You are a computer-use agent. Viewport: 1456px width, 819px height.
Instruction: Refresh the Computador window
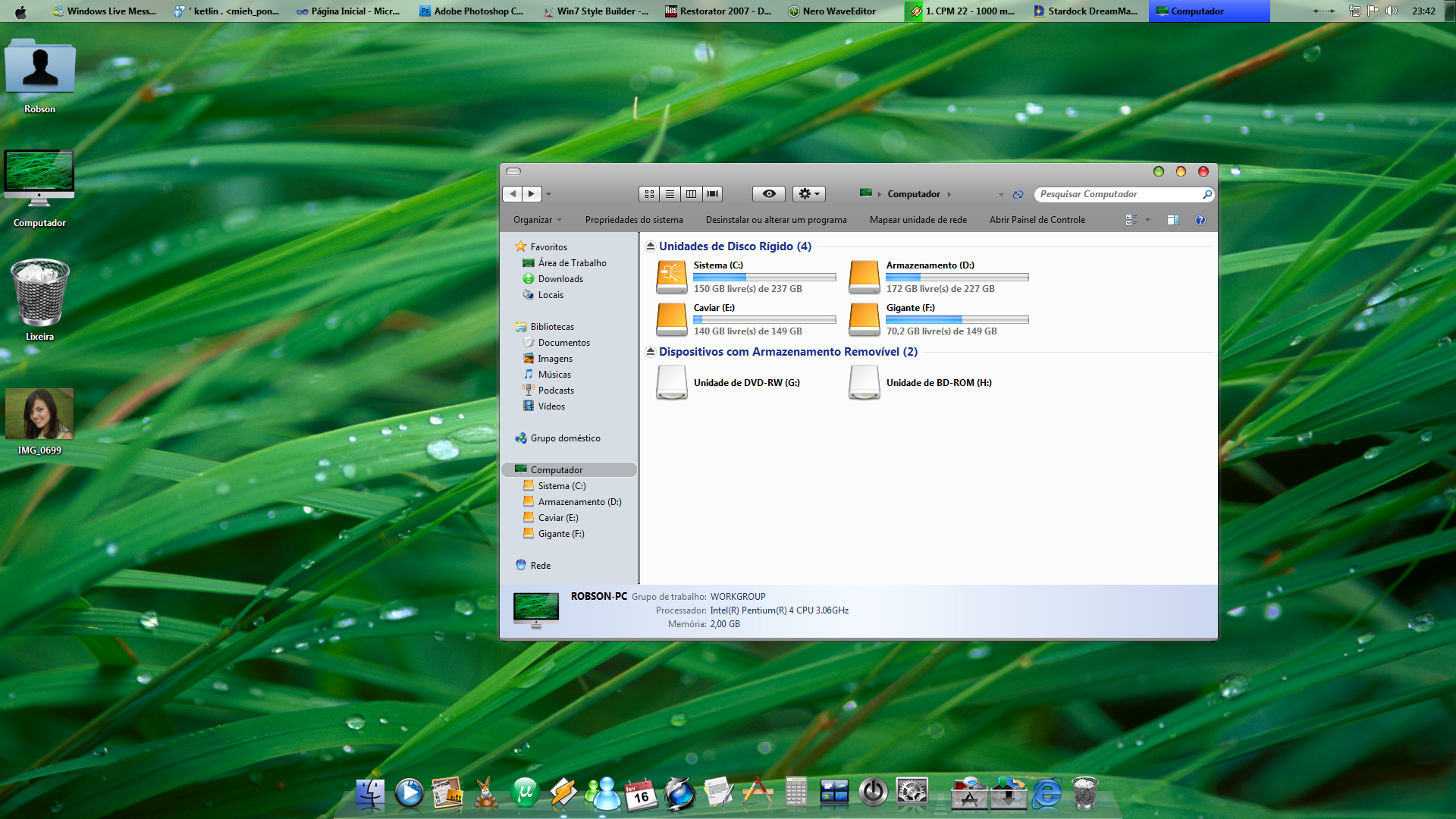1018,195
